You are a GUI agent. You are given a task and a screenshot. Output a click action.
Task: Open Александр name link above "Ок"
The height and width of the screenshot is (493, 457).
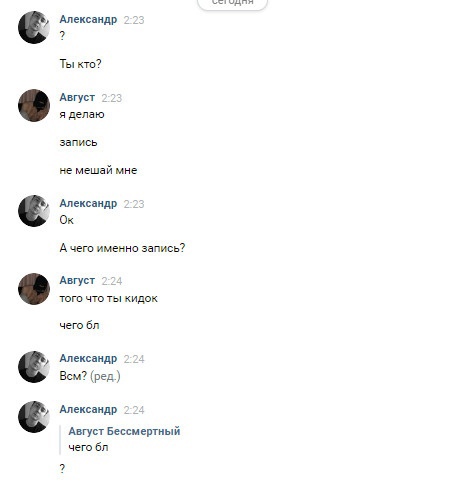[x=88, y=203]
